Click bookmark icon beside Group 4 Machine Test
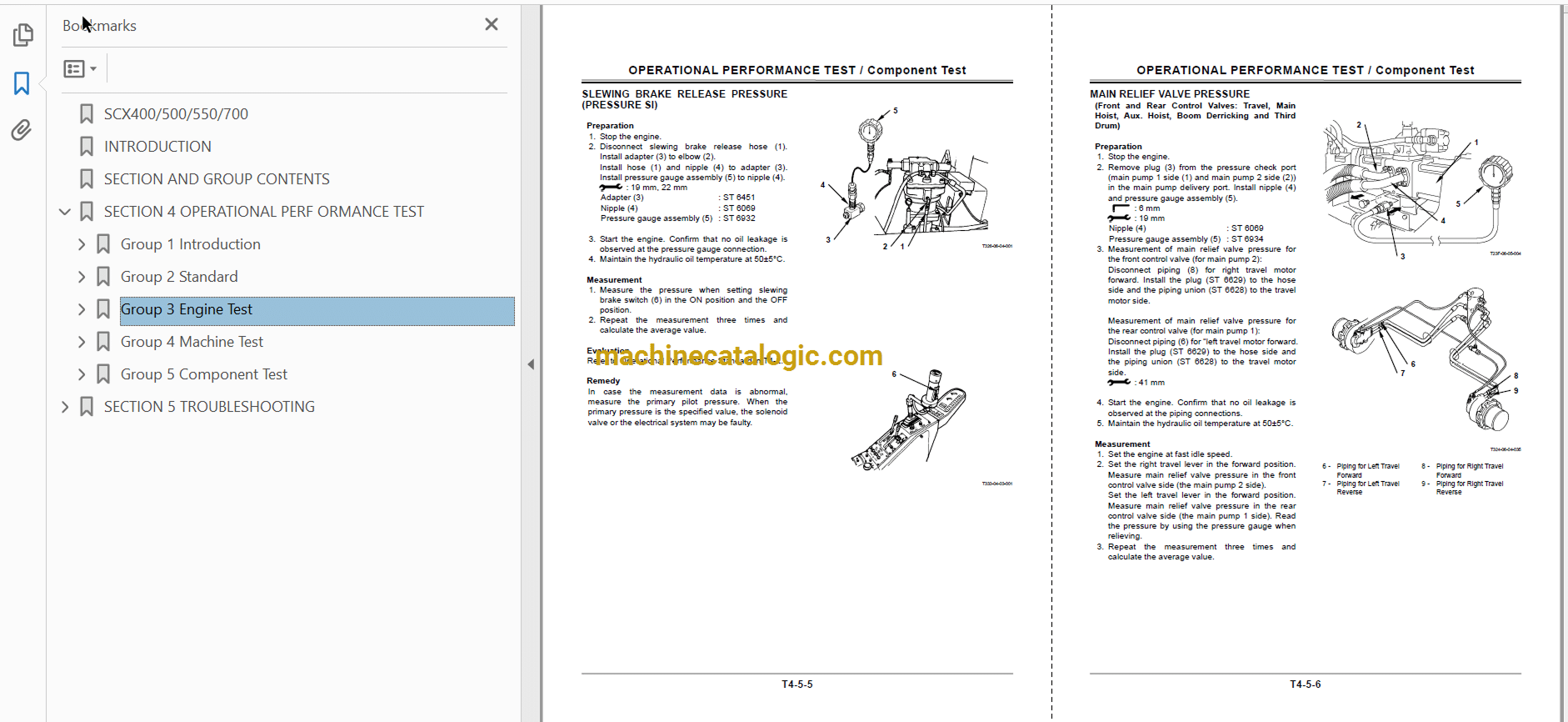Screen dimensions: 1568x722 (103, 341)
